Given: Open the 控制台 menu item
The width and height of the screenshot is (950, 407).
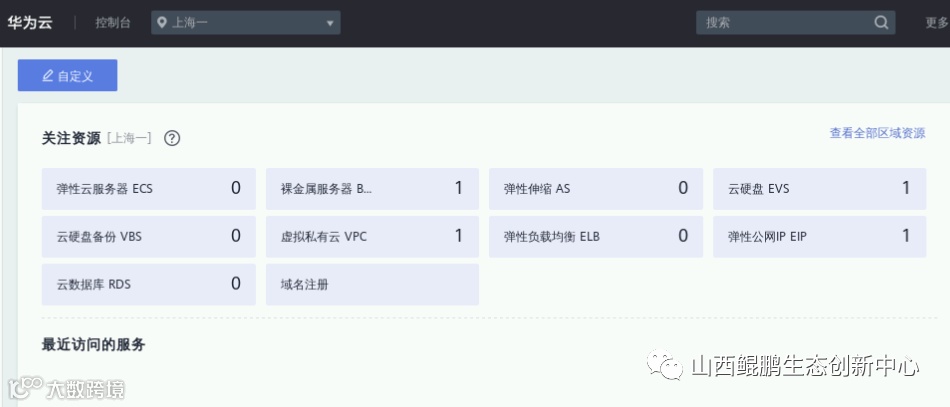Looking at the screenshot, I should [x=112, y=22].
